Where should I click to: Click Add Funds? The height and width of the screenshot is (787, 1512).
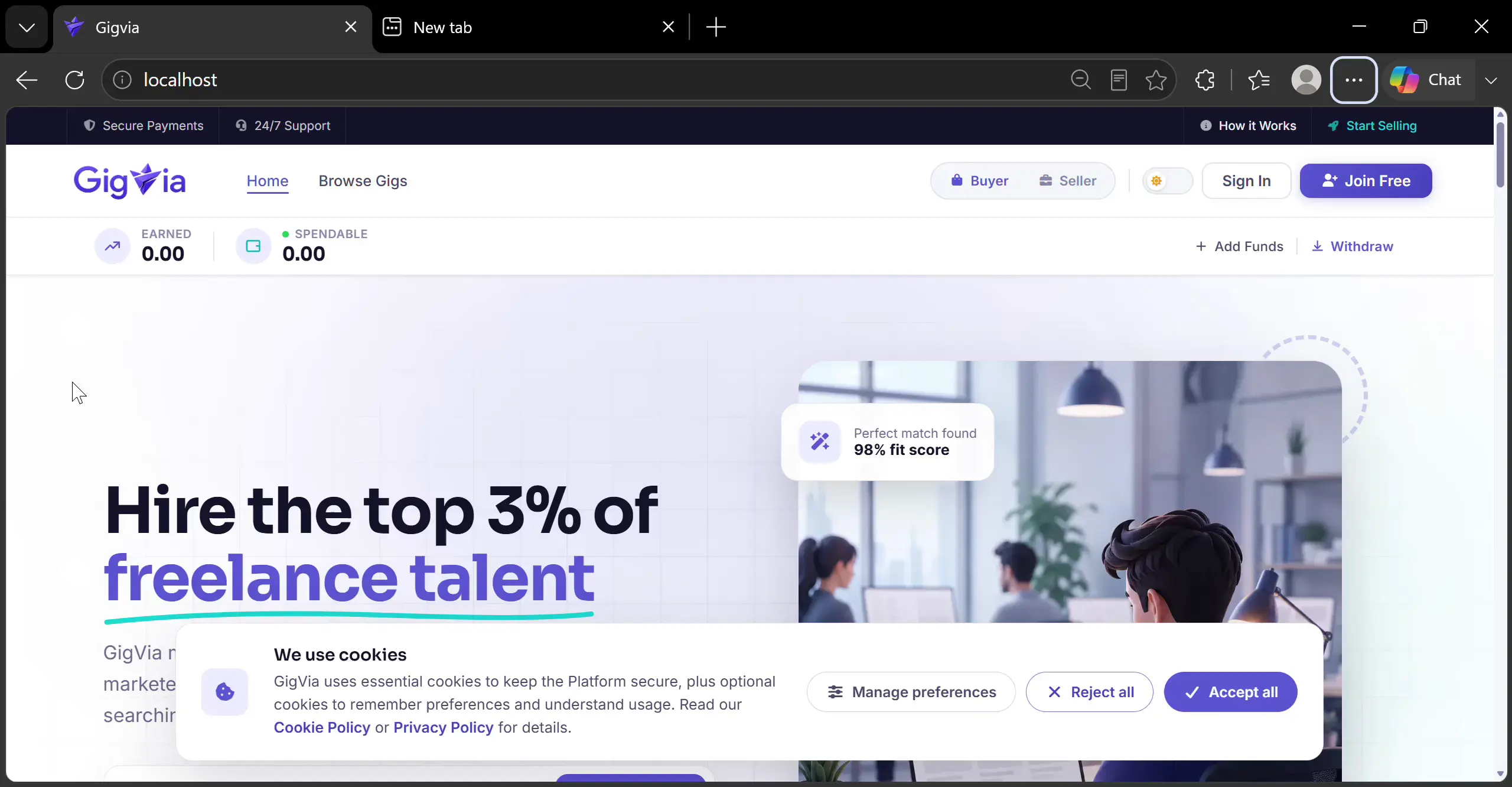tap(1240, 246)
